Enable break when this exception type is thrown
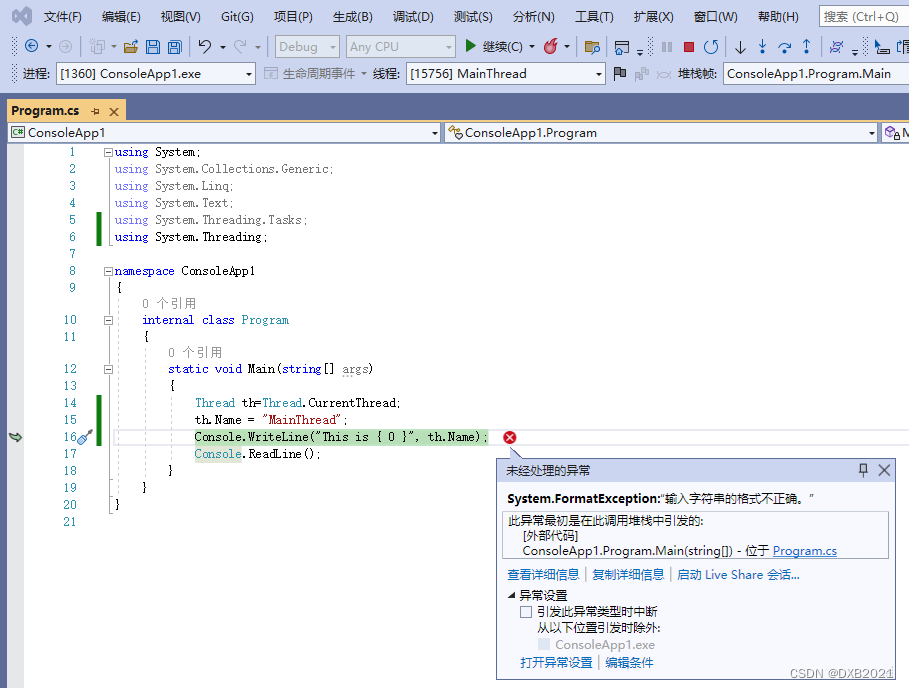The height and width of the screenshot is (688, 909). coord(526,612)
